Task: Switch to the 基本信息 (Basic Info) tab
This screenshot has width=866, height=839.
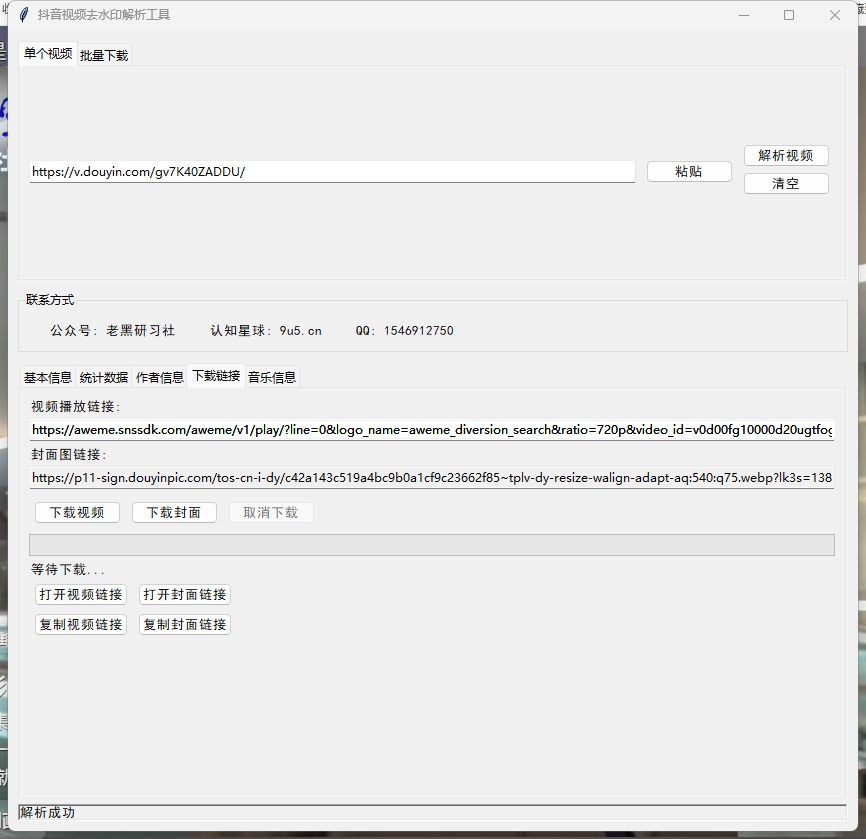Action: [x=46, y=377]
